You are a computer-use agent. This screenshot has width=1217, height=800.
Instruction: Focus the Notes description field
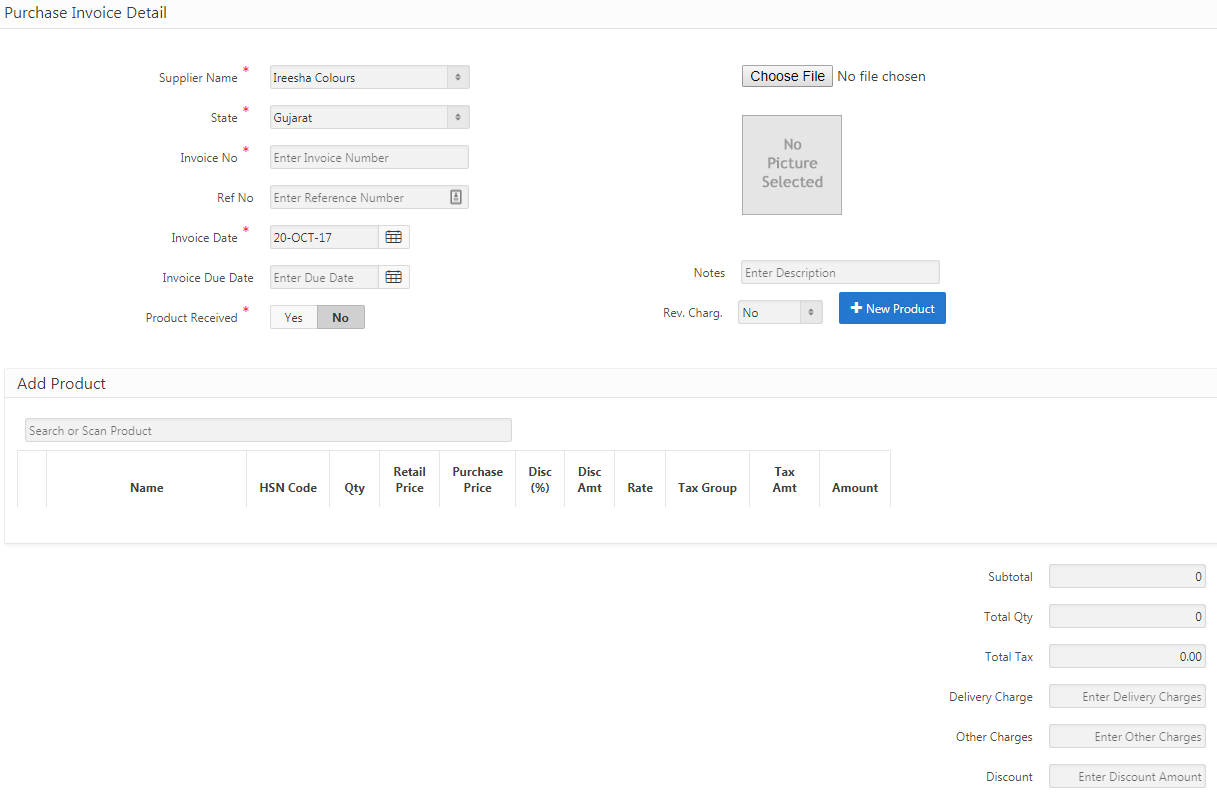(840, 272)
